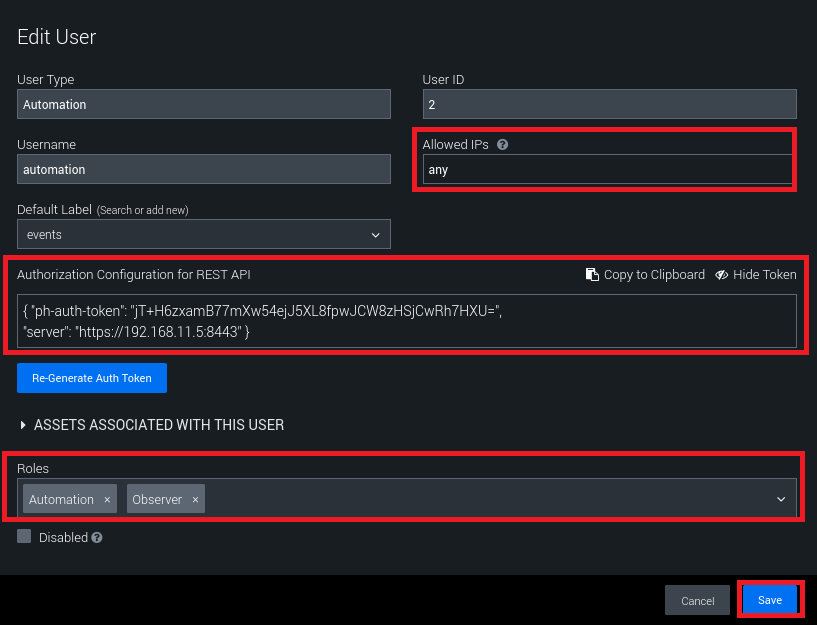
Task: Click the Username input field
Action: pos(204,170)
